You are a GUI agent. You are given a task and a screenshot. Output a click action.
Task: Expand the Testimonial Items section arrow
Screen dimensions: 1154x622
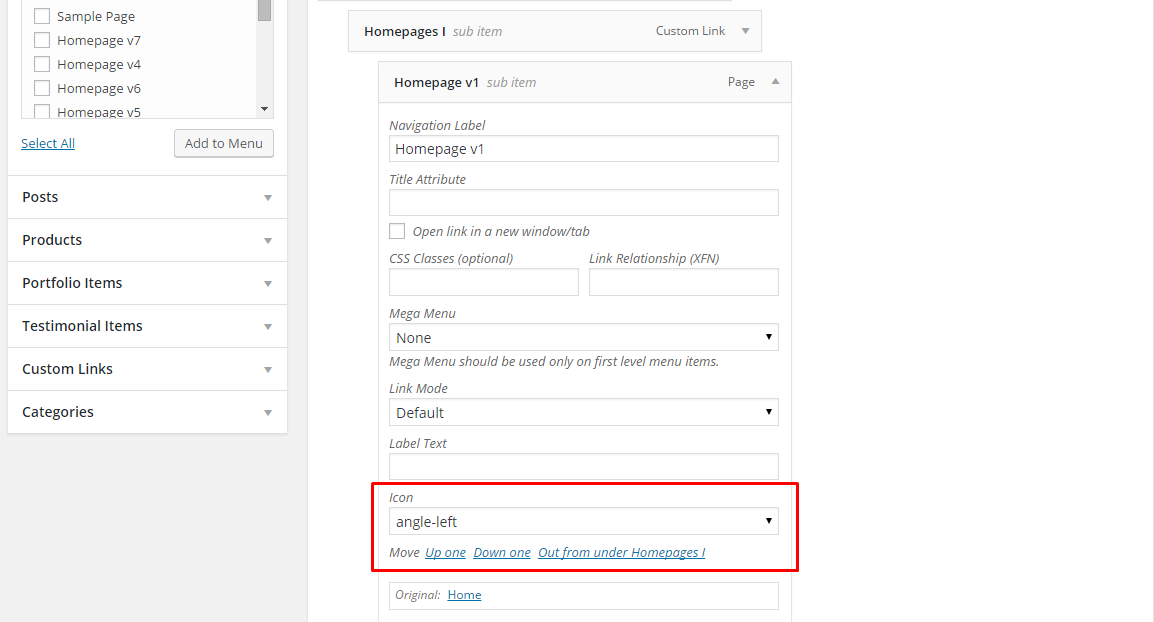pos(267,327)
